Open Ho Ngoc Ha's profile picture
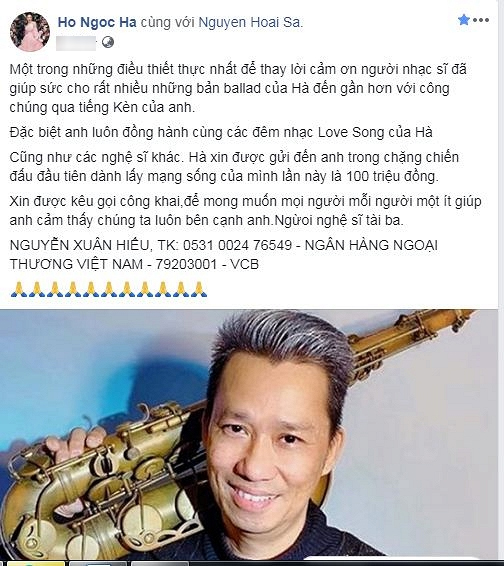504x566 pixels. point(30,31)
